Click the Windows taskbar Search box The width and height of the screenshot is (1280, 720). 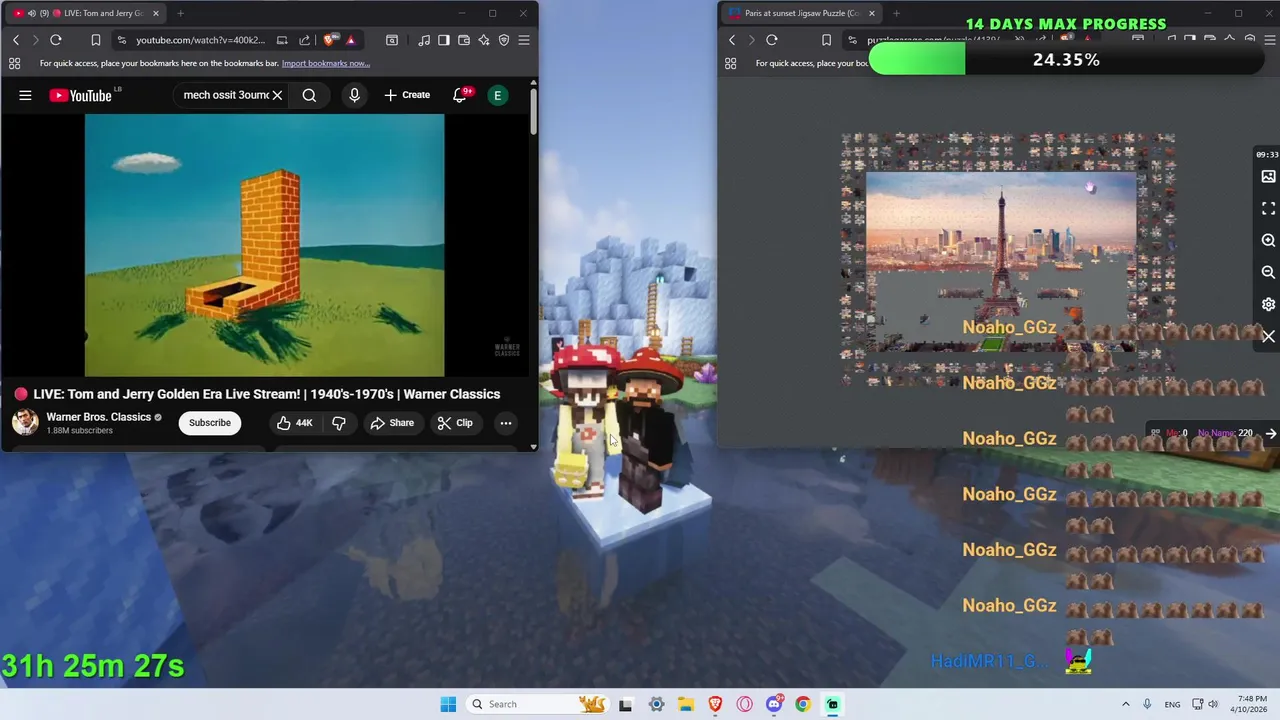(538, 704)
